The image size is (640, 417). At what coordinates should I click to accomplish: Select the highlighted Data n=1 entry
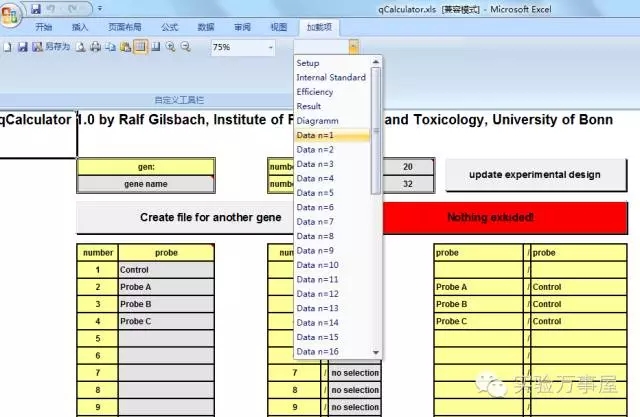pos(332,135)
